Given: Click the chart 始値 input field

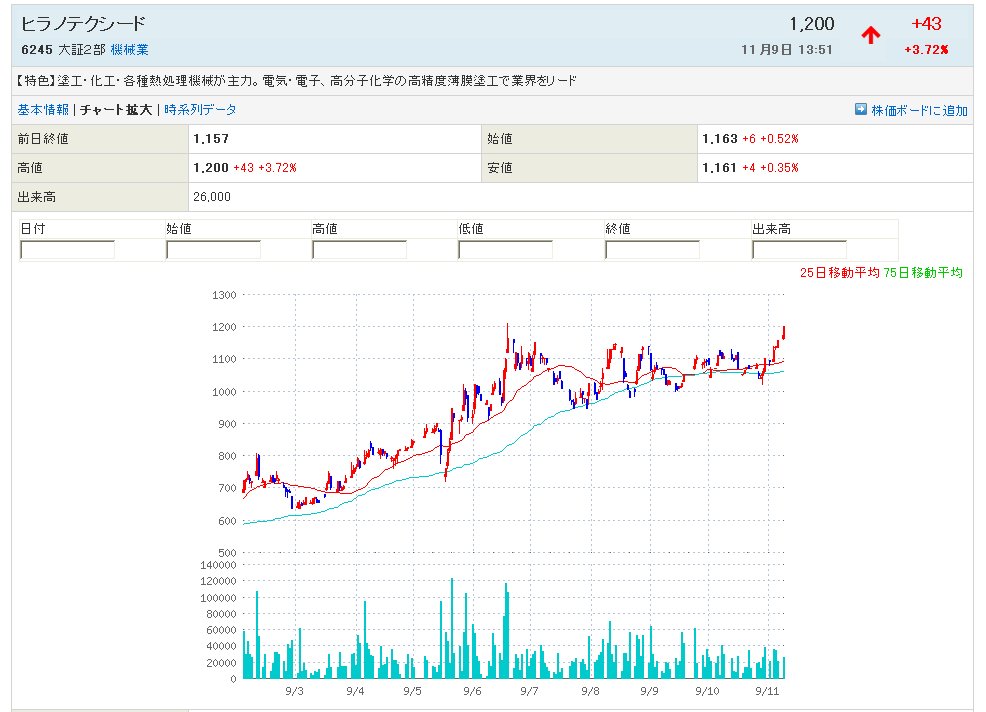Looking at the screenshot, I should [x=213, y=250].
